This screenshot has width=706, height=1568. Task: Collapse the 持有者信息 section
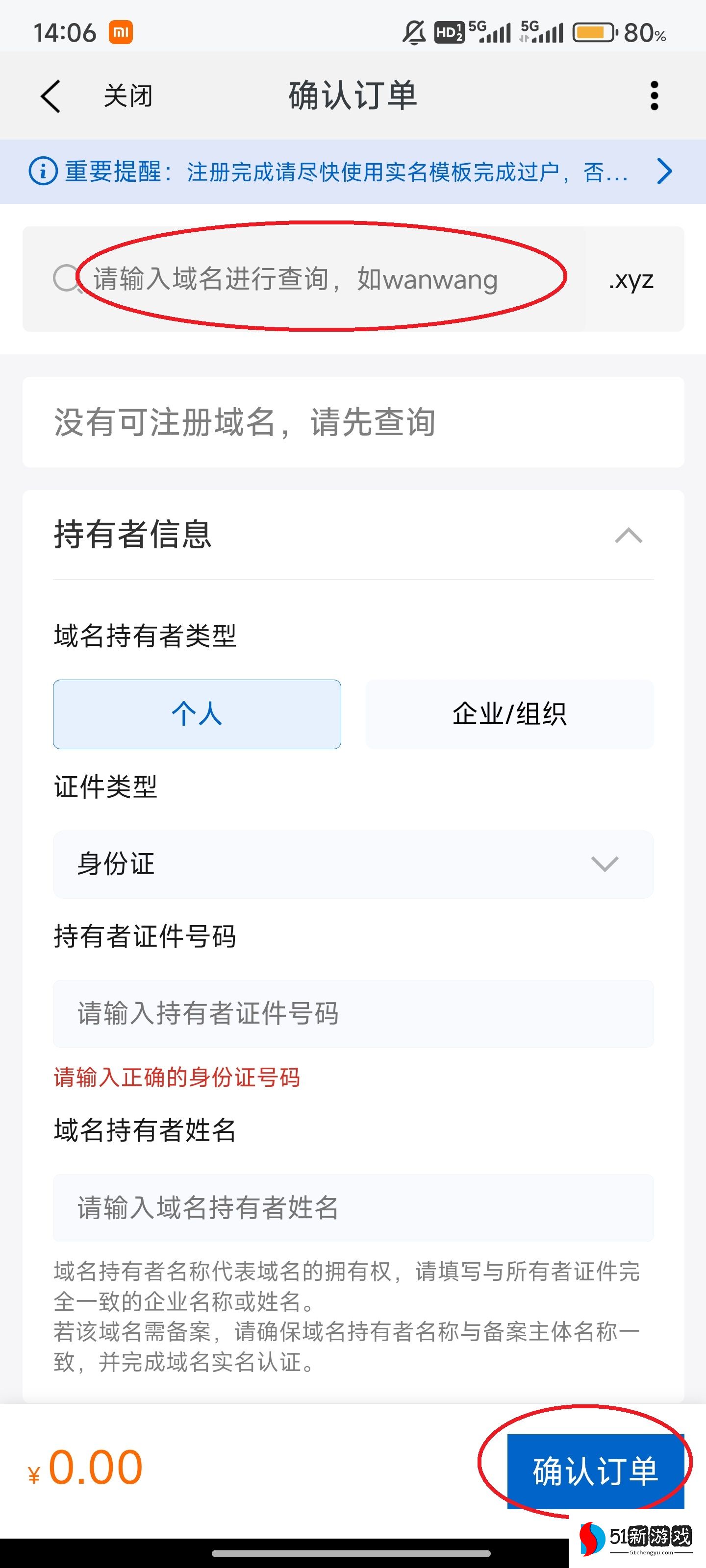pos(628,536)
